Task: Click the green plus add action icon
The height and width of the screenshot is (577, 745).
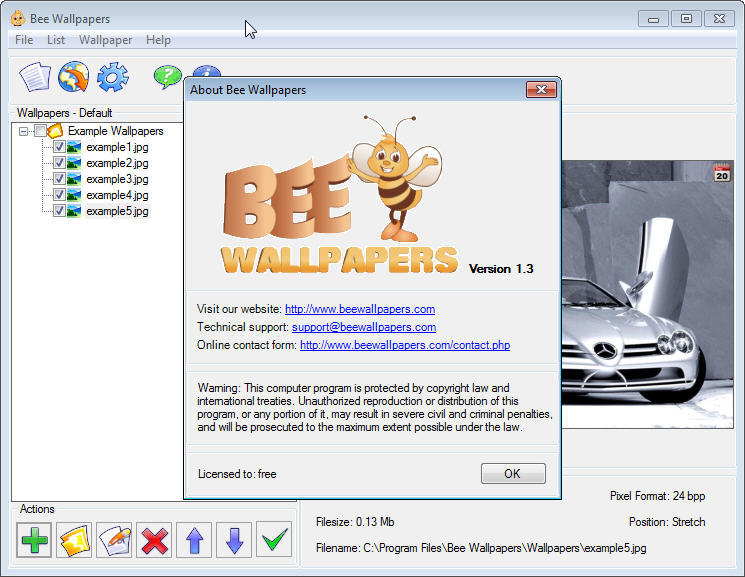Action: click(x=34, y=540)
